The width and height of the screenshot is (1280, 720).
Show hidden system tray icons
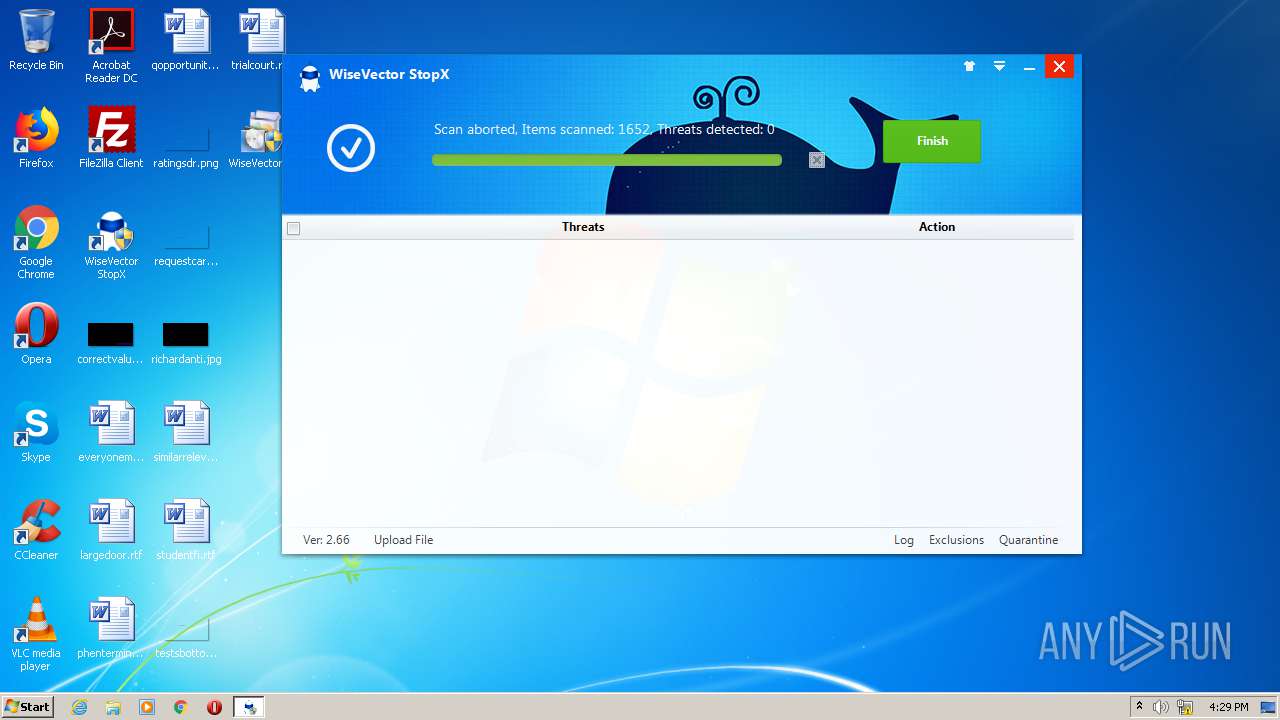(1139, 706)
